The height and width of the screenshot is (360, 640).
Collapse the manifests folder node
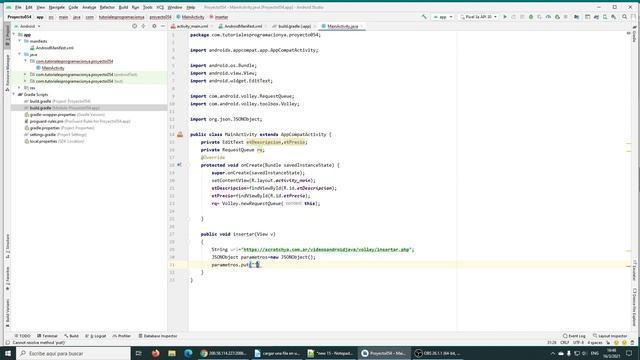pyautogui.click(x=20, y=41)
